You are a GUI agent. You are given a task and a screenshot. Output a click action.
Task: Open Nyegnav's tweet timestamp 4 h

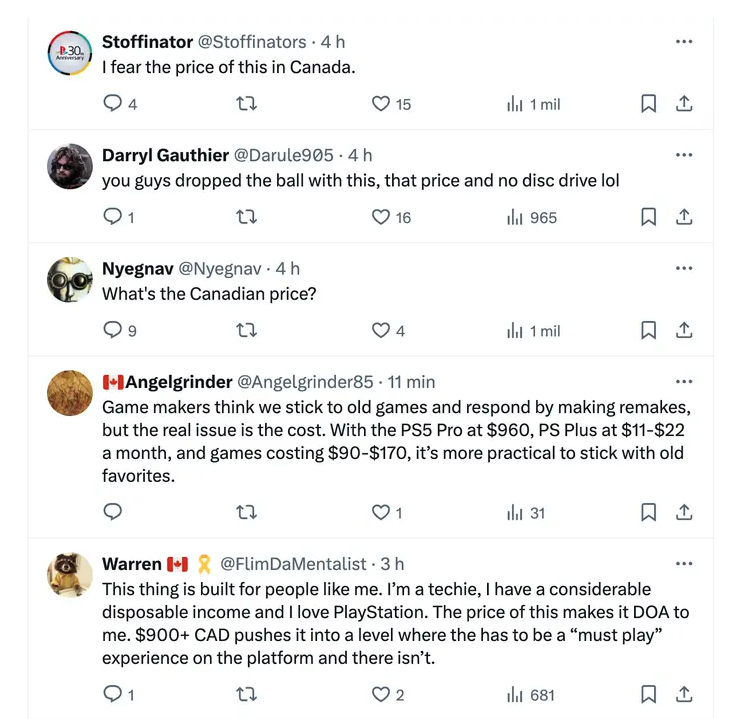288,268
